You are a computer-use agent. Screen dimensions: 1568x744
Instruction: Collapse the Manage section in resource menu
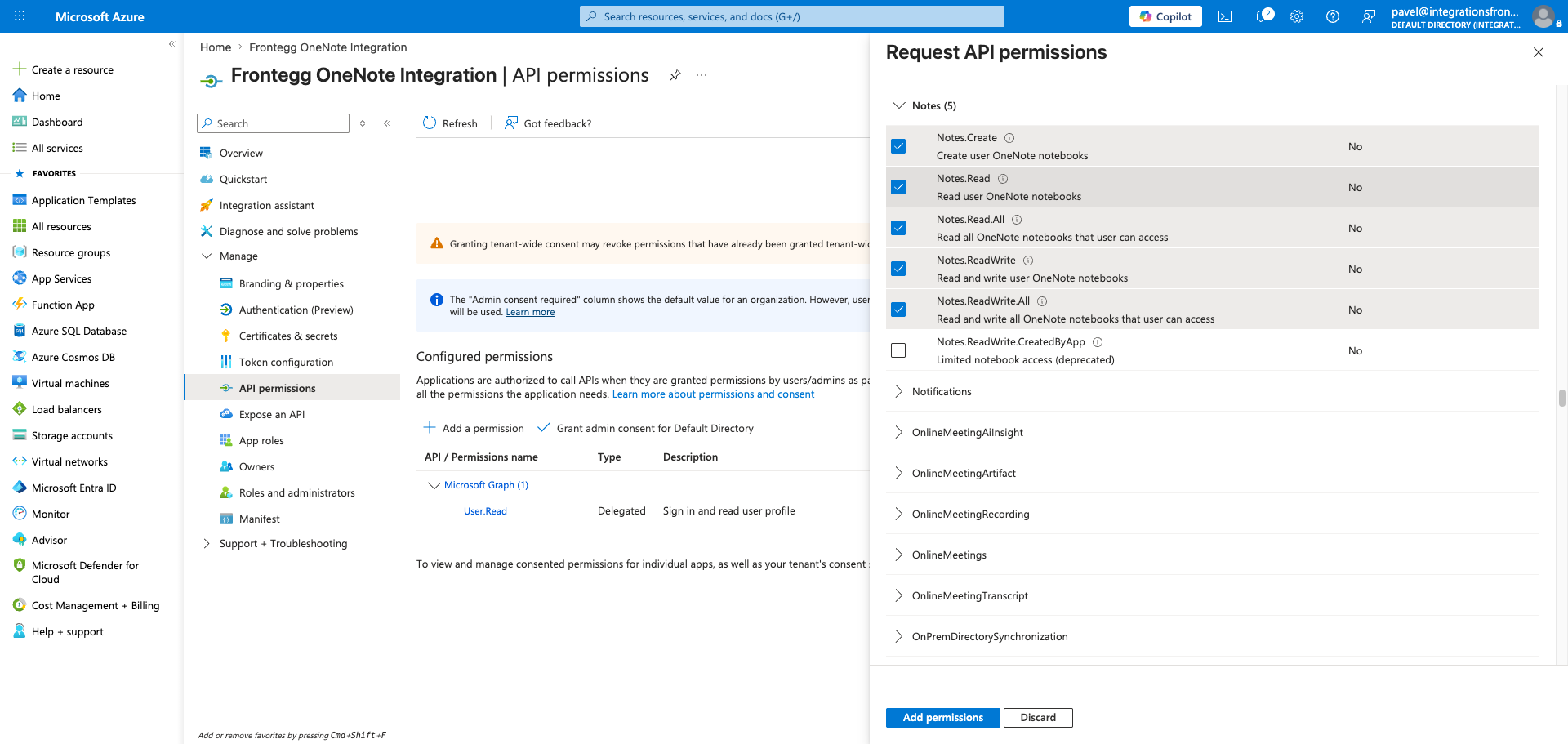click(x=207, y=256)
